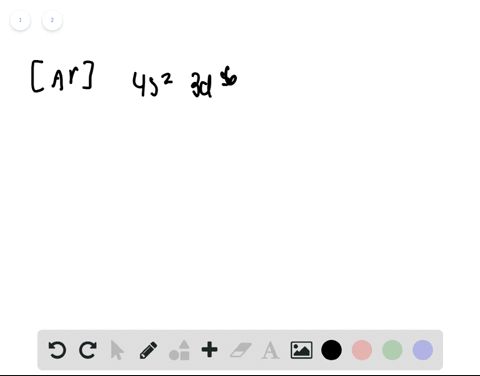Go to whiteboard page 1
The width and height of the screenshot is (480, 376).
pos(20,20)
